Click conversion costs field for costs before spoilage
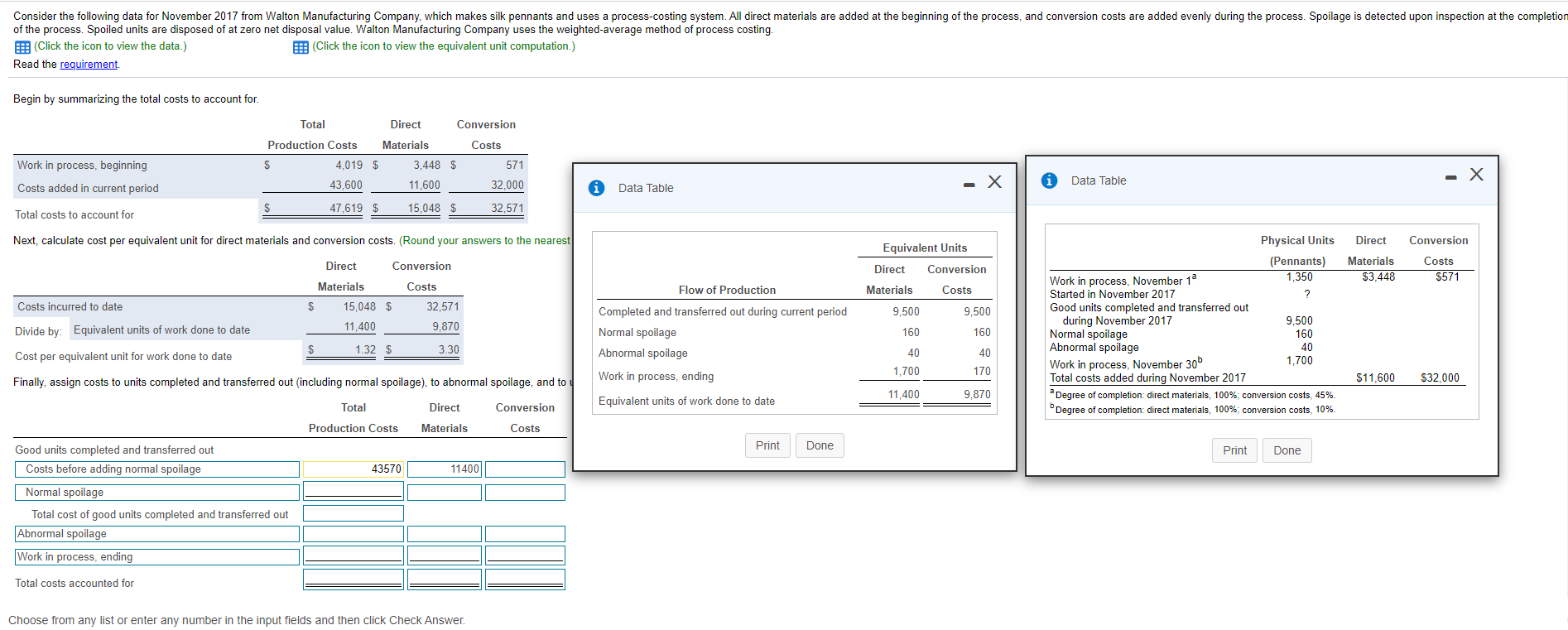 coord(525,469)
